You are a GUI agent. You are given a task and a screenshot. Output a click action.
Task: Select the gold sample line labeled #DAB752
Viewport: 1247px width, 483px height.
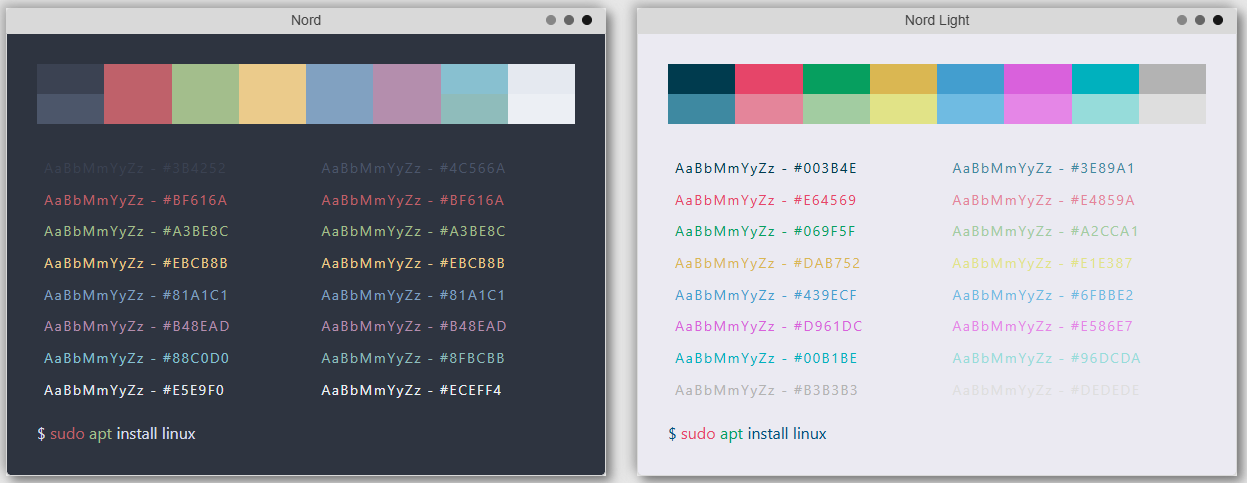tap(768, 263)
